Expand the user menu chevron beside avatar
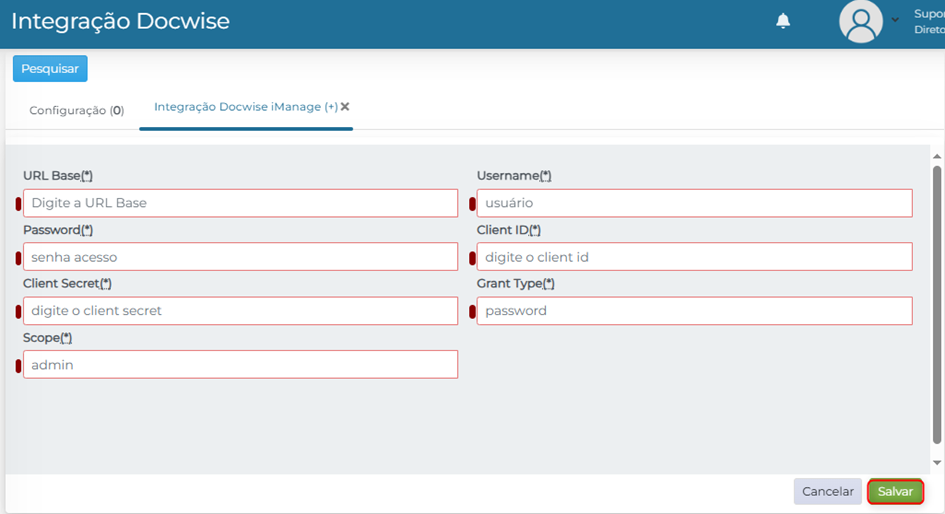 (896, 20)
